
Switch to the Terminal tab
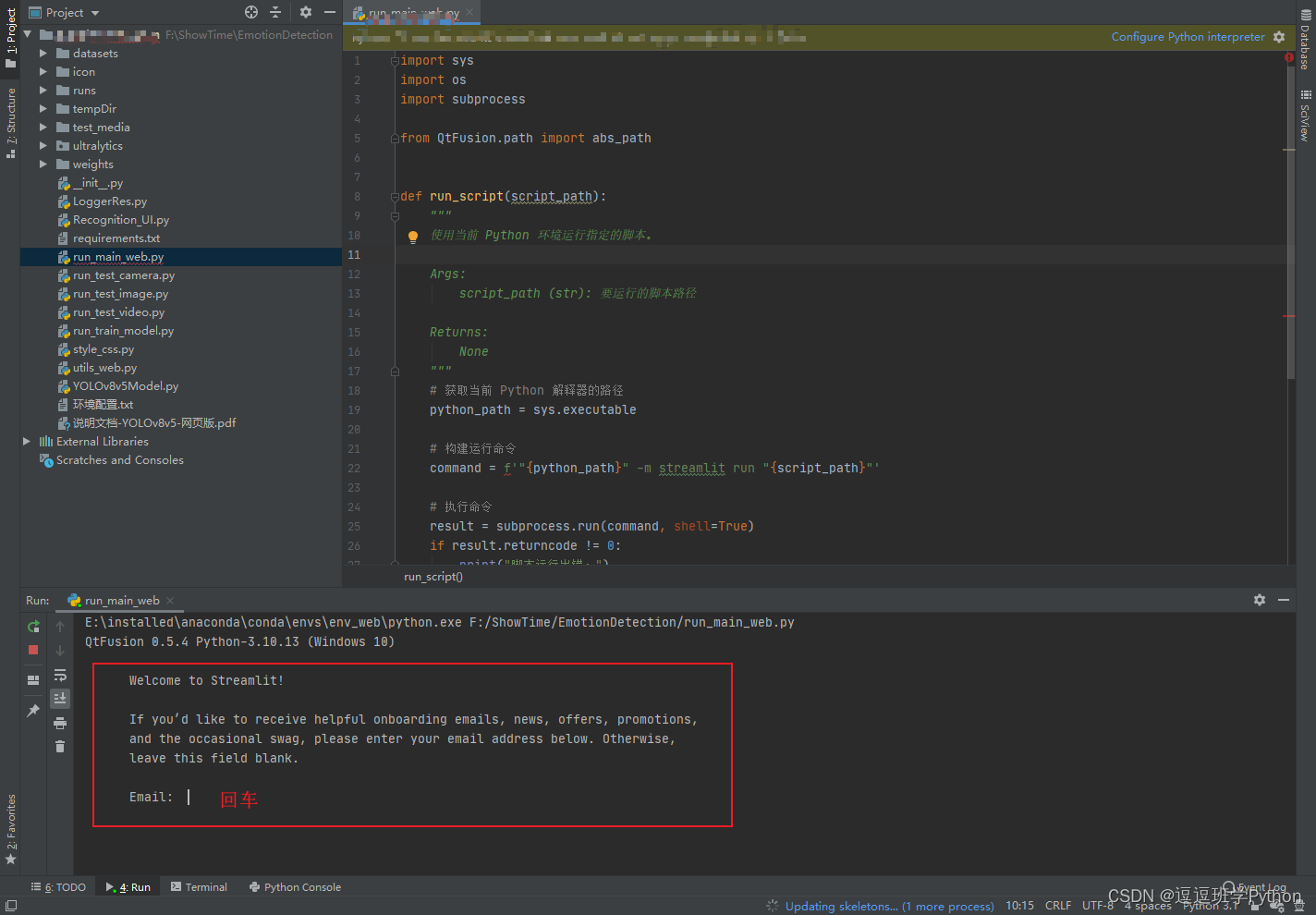point(199,887)
